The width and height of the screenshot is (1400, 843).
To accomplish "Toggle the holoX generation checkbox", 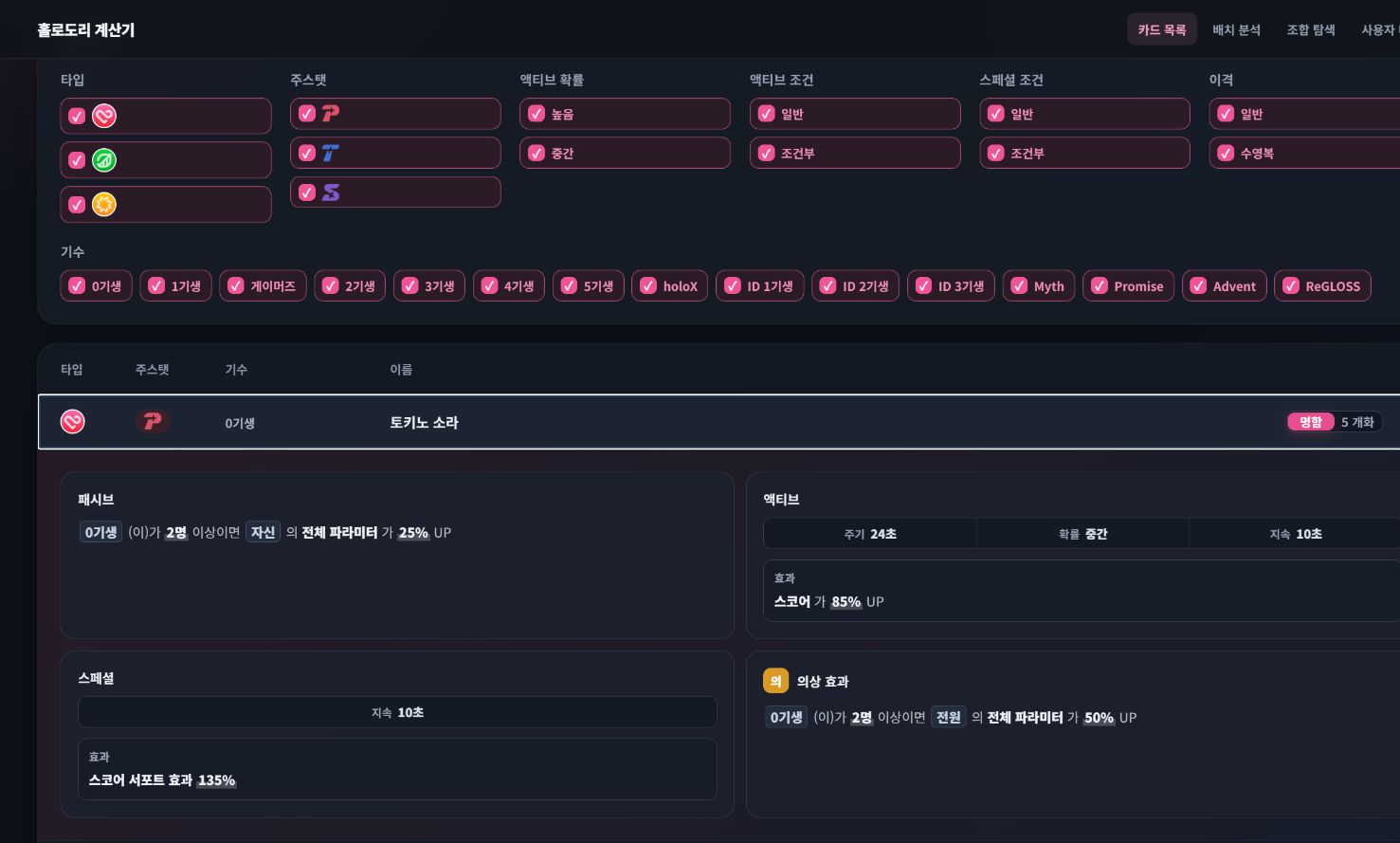I will (648, 286).
